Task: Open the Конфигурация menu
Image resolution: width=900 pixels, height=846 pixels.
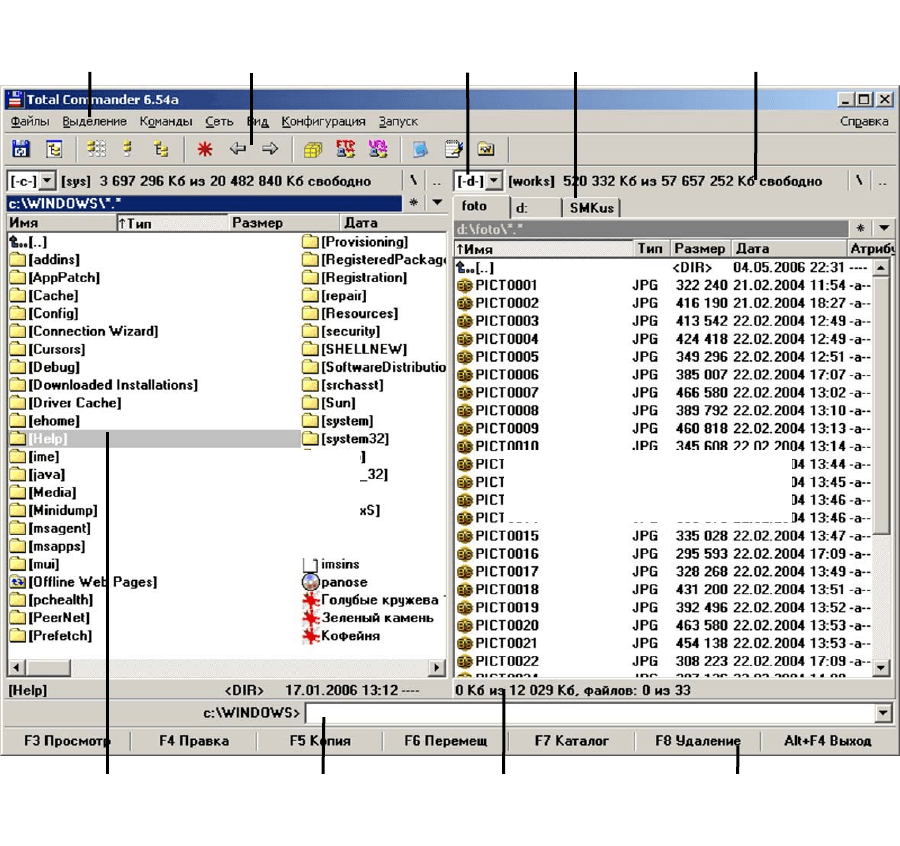Action: 323,122
